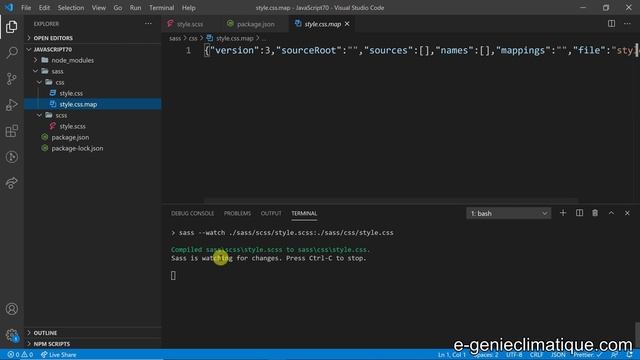Open the VS Code logo menu
This screenshot has height=360, width=640.
9,7
